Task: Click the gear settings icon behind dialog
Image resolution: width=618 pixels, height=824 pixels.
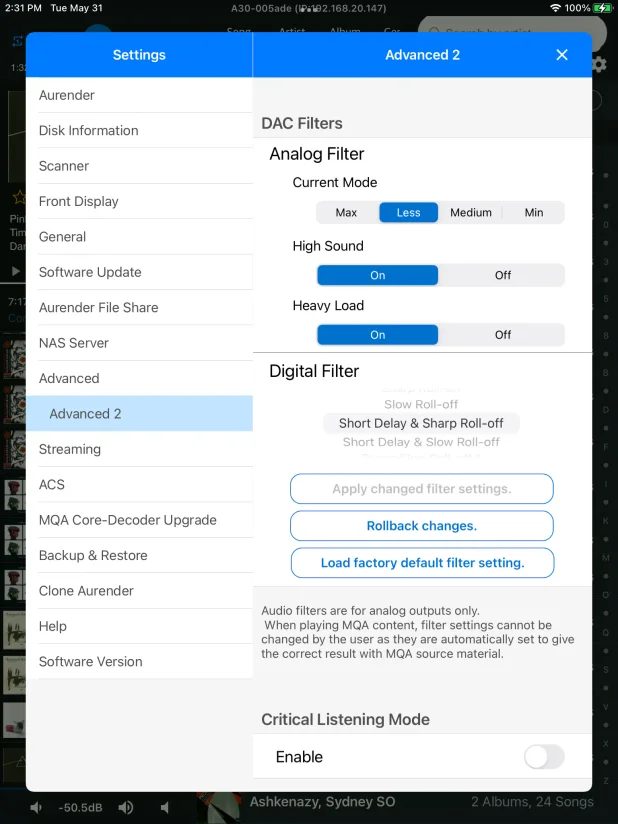Action: (600, 65)
